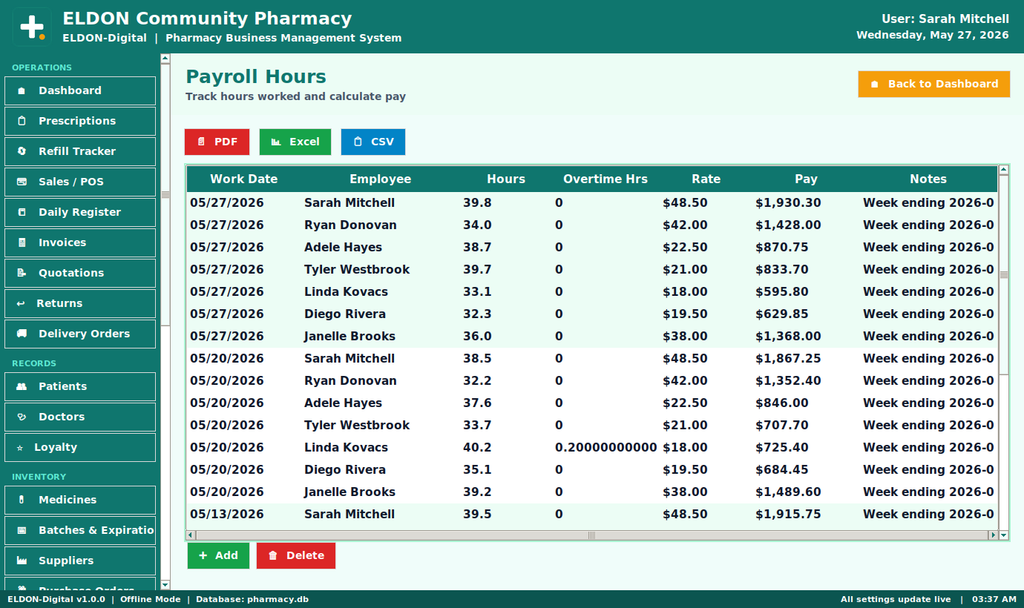Select Tyler Westbrook 05/20/2026 row
This screenshot has height=608, width=1024.
pos(592,425)
